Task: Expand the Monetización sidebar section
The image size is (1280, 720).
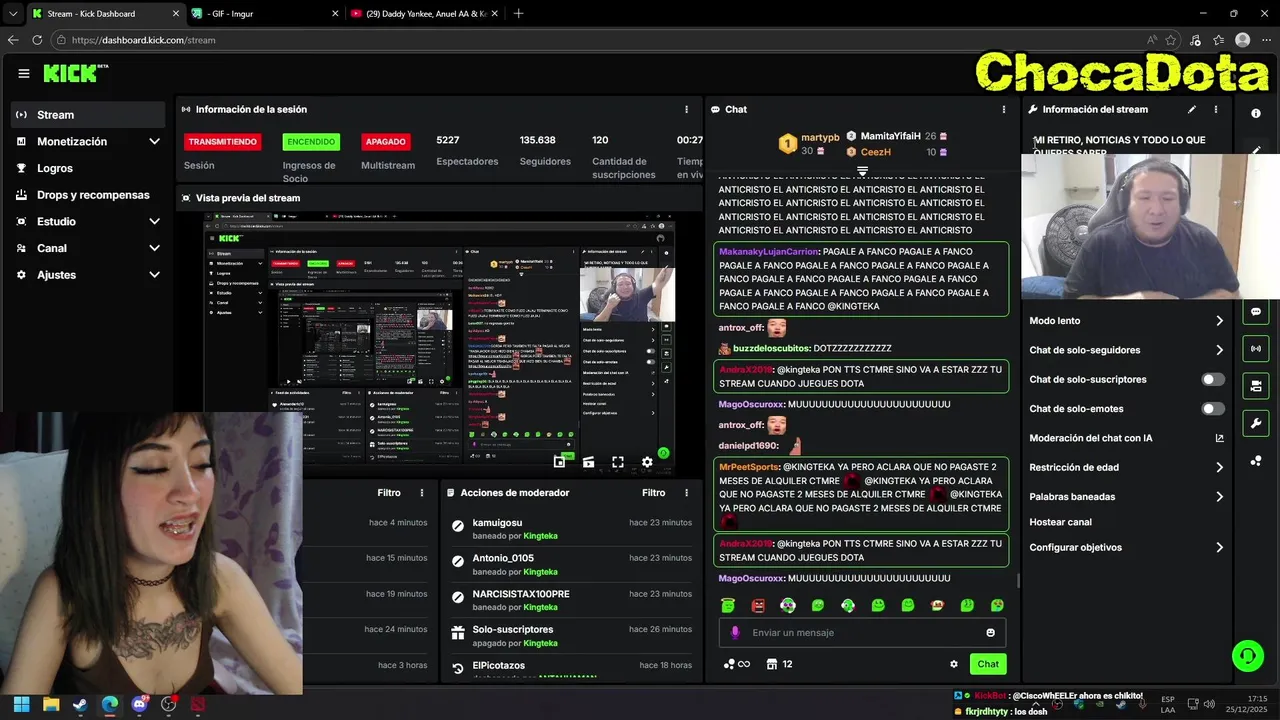Action: (x=154, y=142)
